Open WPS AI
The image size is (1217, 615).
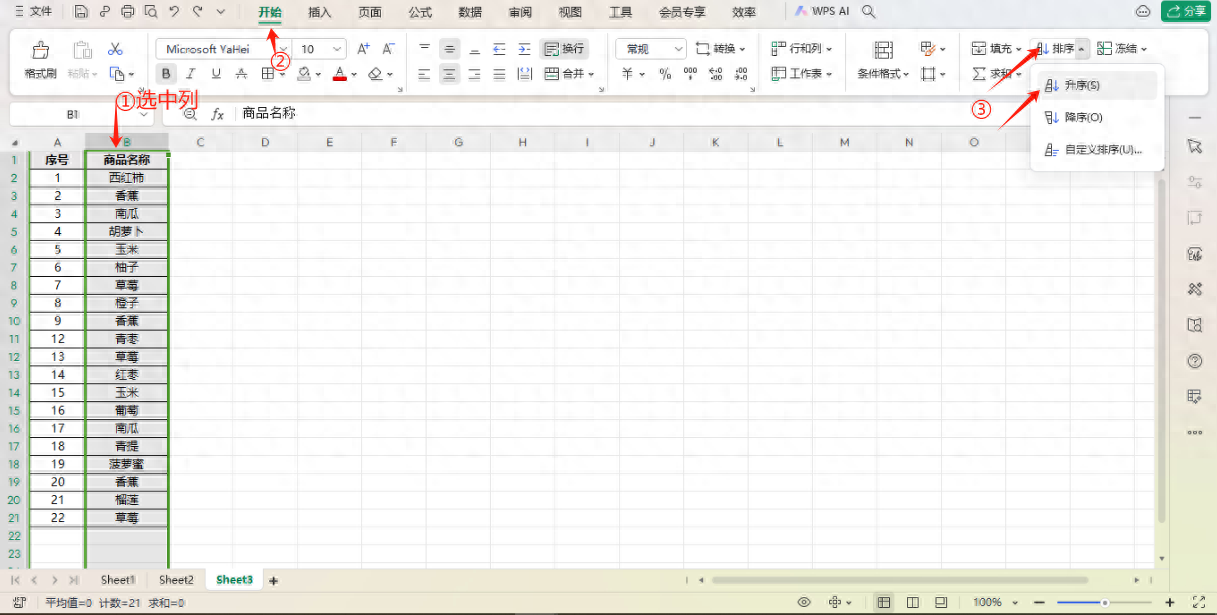click(x=822, y=12)
